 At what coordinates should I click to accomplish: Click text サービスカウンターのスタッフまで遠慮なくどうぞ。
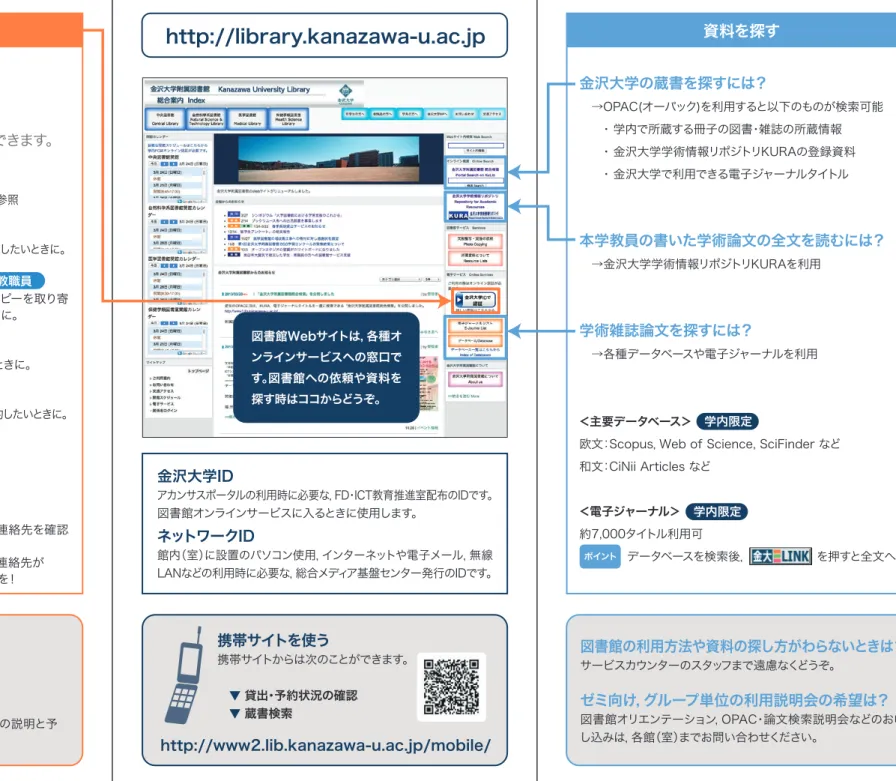708,665
